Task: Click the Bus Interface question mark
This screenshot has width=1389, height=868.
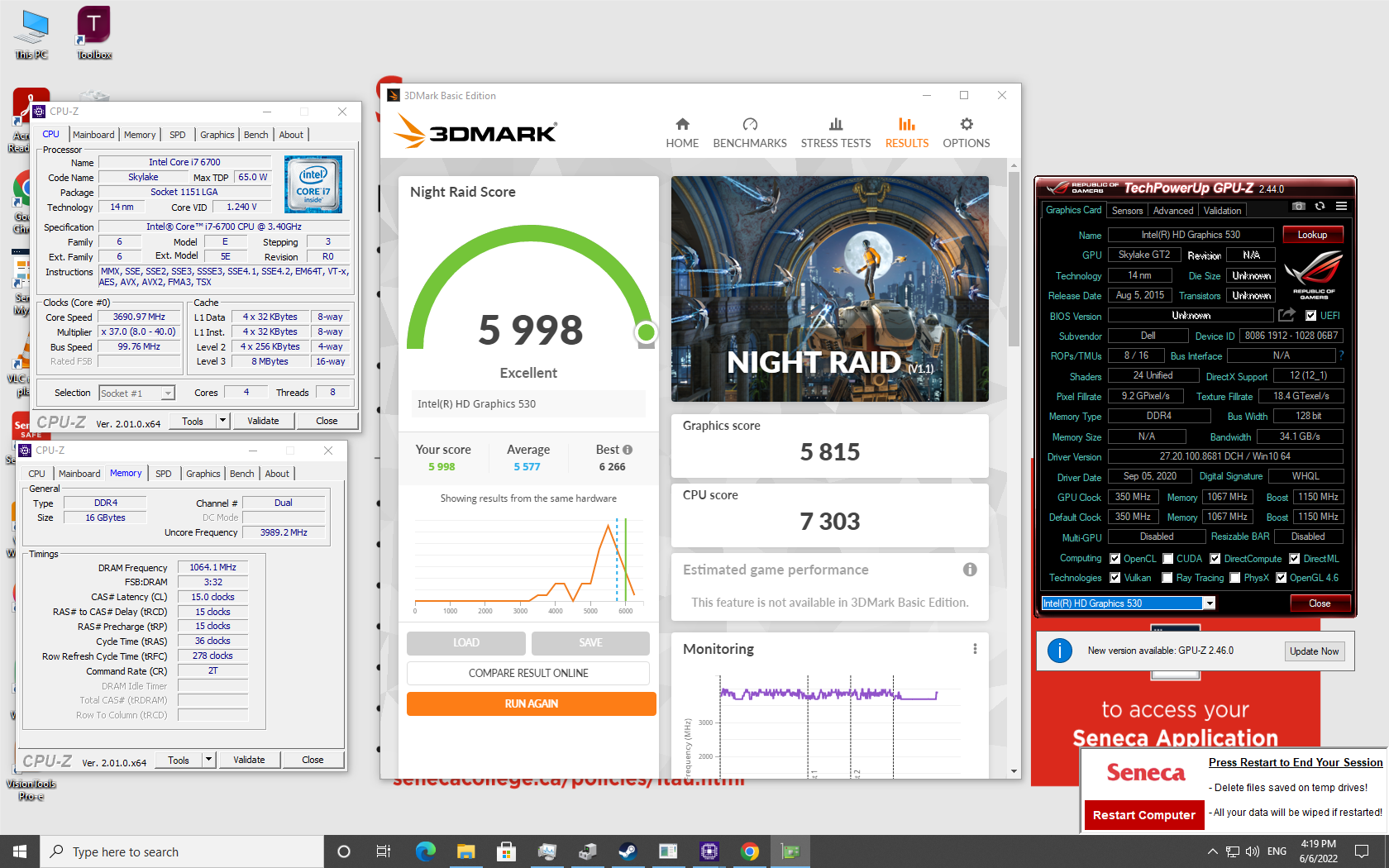Action: click(1341, 355)
